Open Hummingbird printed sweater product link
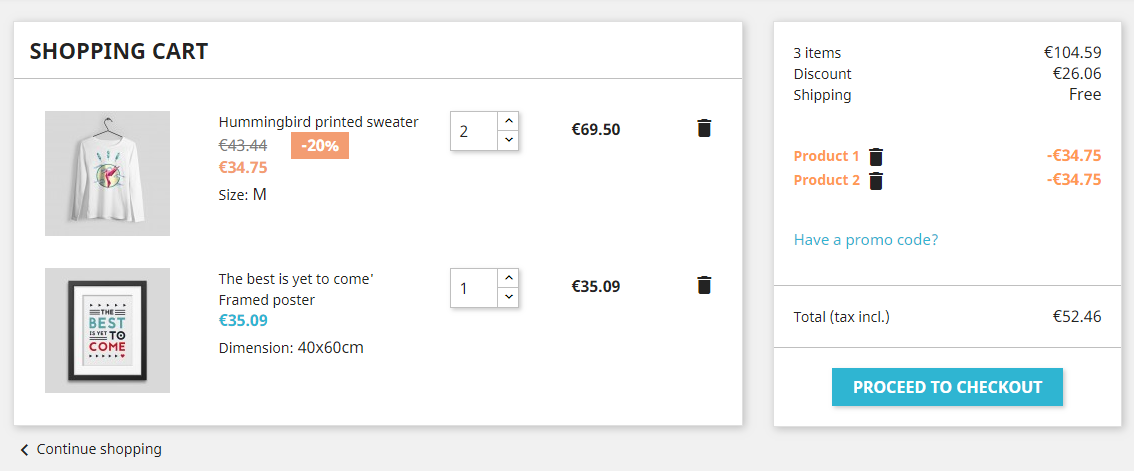 tap(318, 122)
